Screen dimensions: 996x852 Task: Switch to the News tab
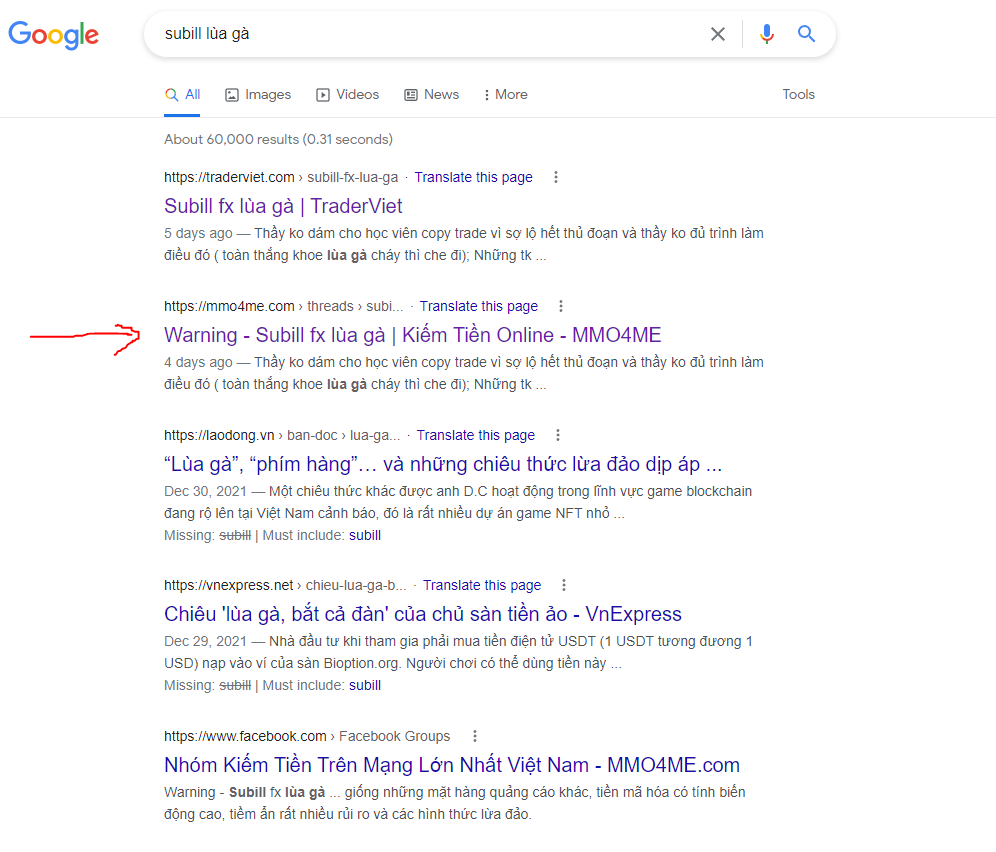(431, 95)
